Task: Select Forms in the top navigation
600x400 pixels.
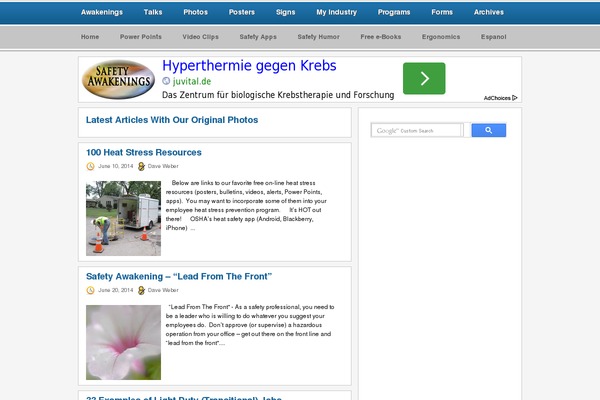Action: (x=442, y=12)
